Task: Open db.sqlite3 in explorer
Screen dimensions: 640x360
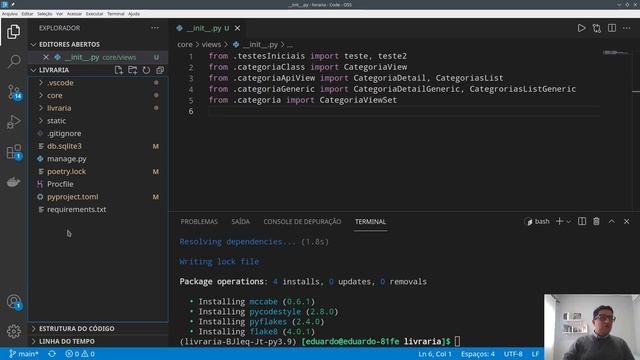Action: (98, 146)
